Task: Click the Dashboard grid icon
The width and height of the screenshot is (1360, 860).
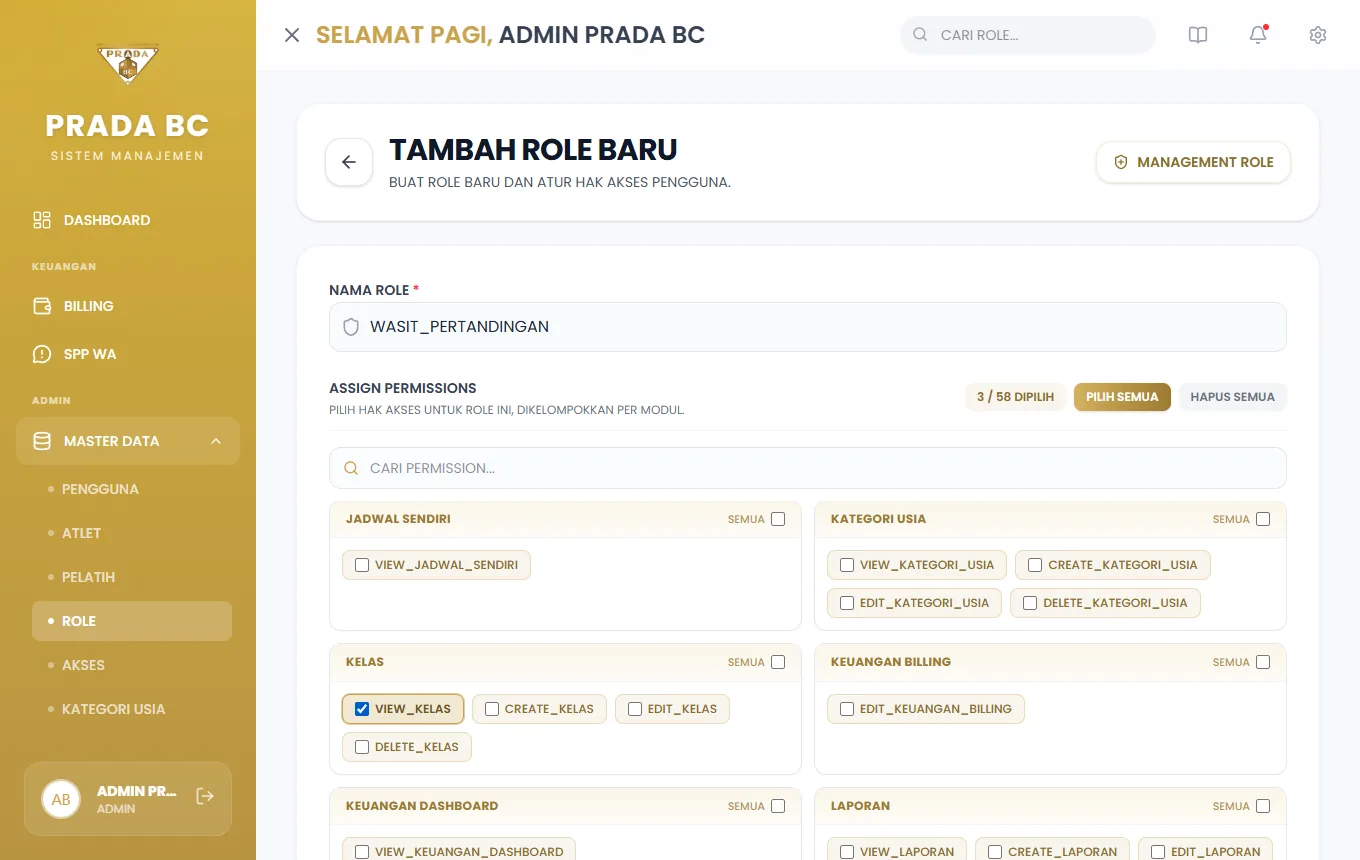Action: (x=42, y=220)
